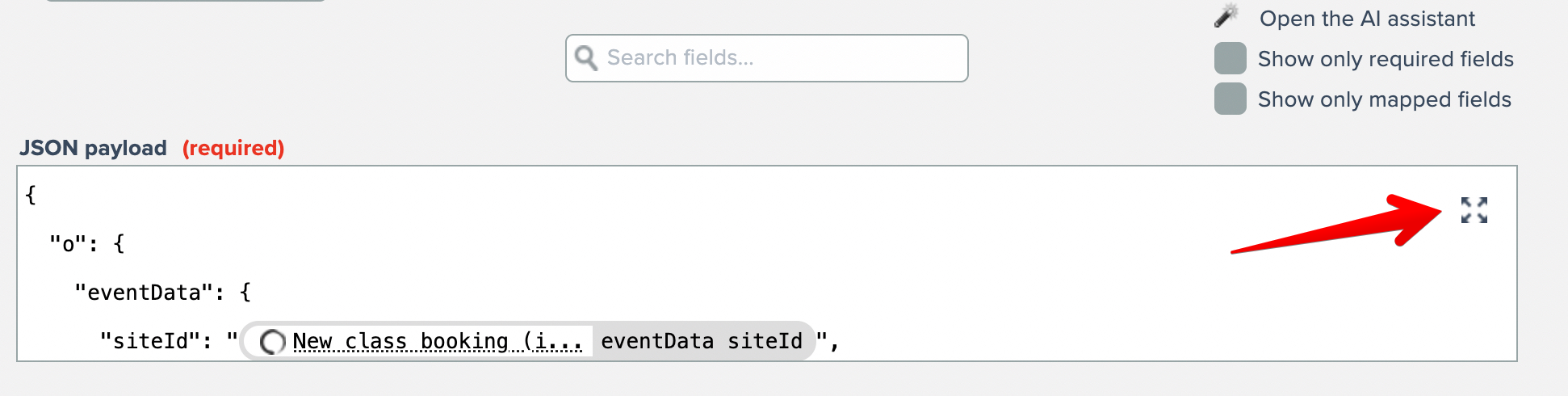Screen dimensions: 1568x396
Task: Expand JSON payload editor to fullscreen
Action: tap(1474, 210)
